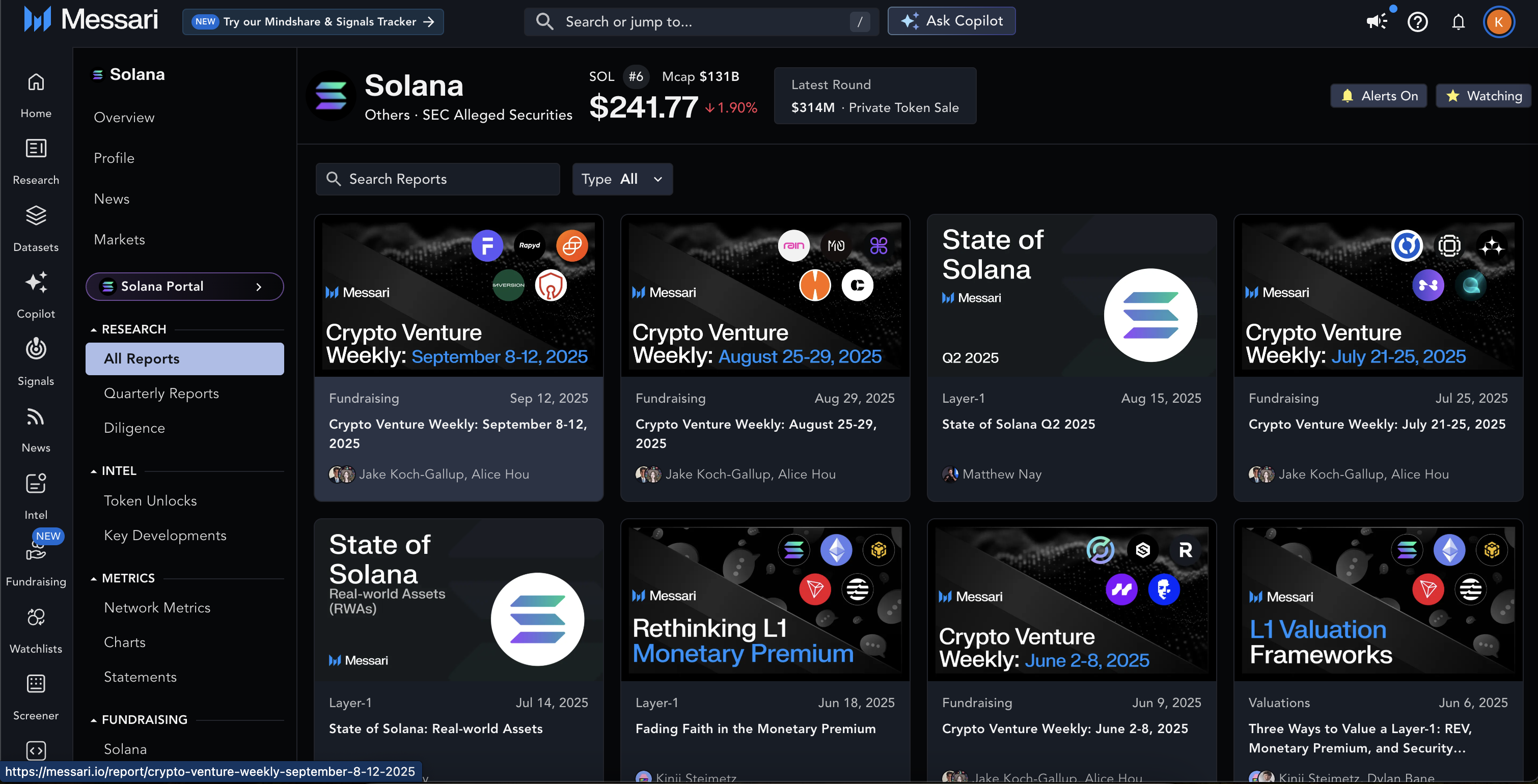Image resolution: width=1538 pixels, height=784 pixels.
Task: Collapse the METRICS section
Action: (x=94, y=578)
